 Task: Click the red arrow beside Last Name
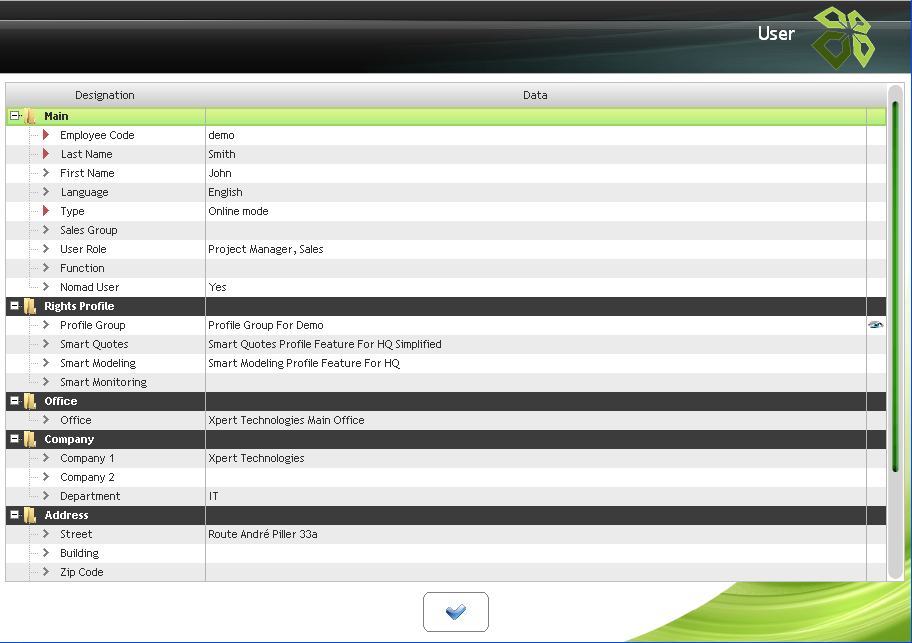click(x=45, y=154)
